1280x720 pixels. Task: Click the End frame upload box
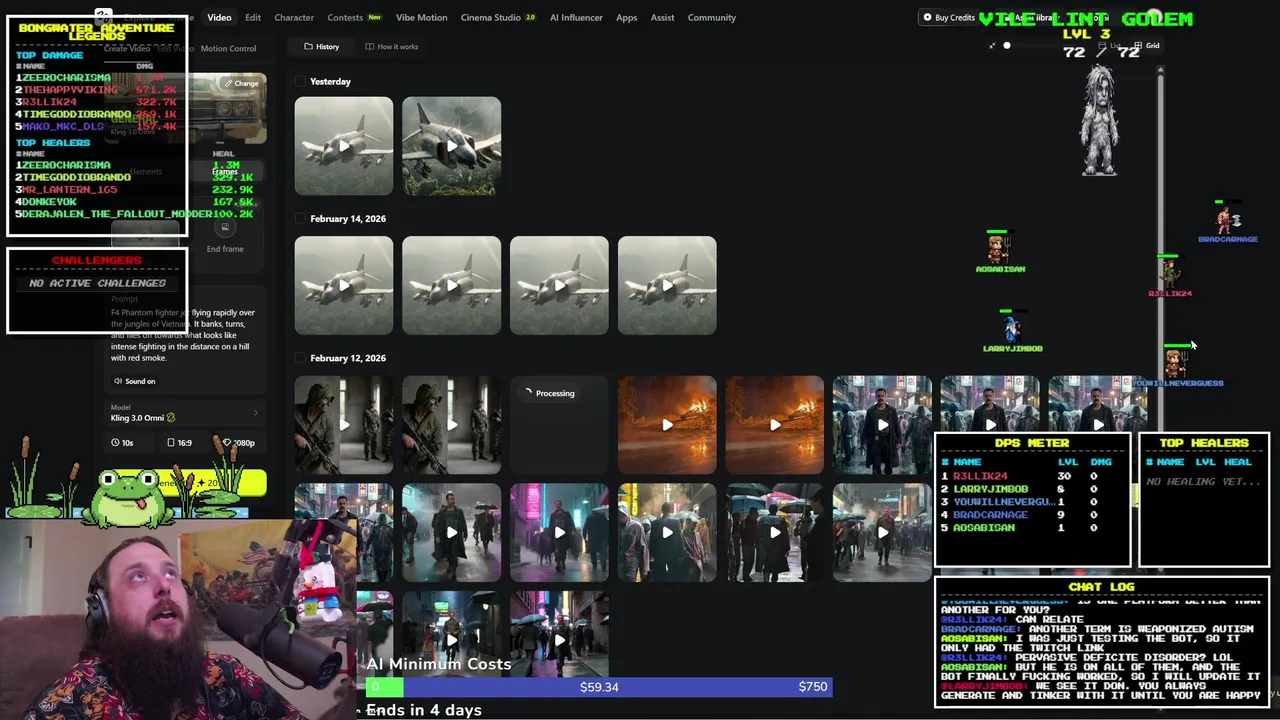(225, 234)
